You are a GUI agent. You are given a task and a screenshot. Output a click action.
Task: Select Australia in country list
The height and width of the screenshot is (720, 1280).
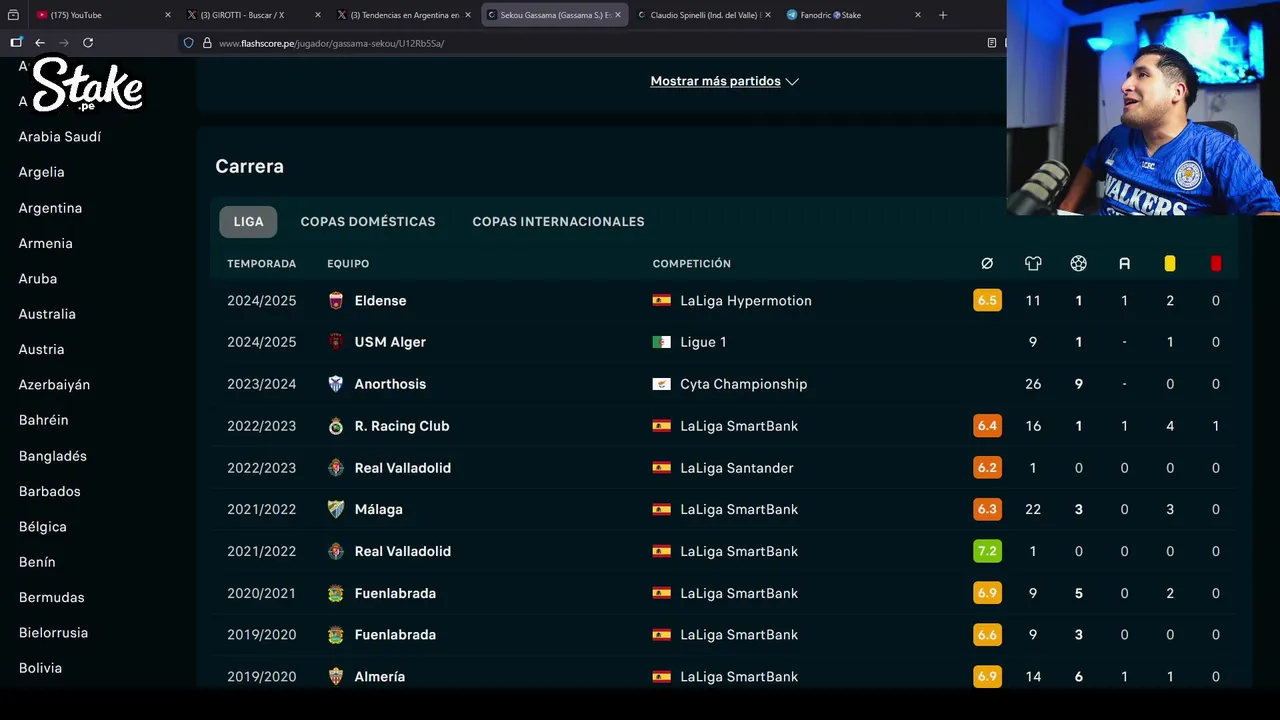click(x=47, y=314)
